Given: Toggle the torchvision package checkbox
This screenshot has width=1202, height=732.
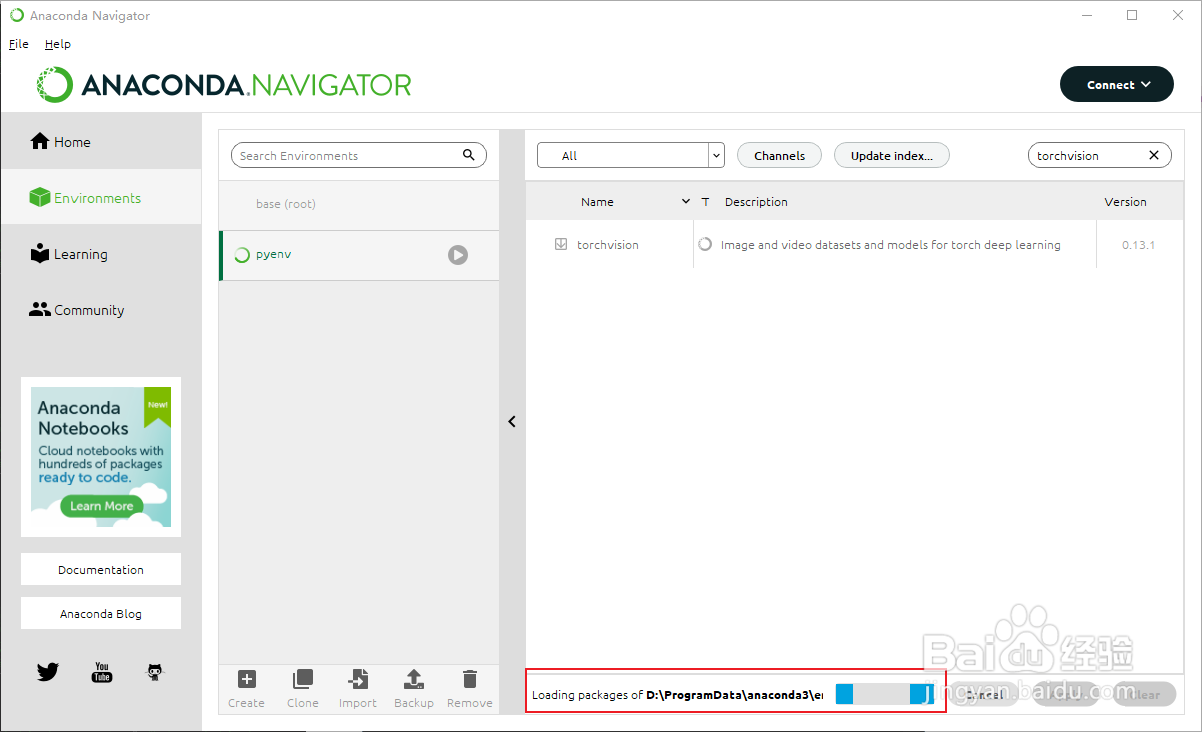Looking at the screenshot, I should coord(561,244).
